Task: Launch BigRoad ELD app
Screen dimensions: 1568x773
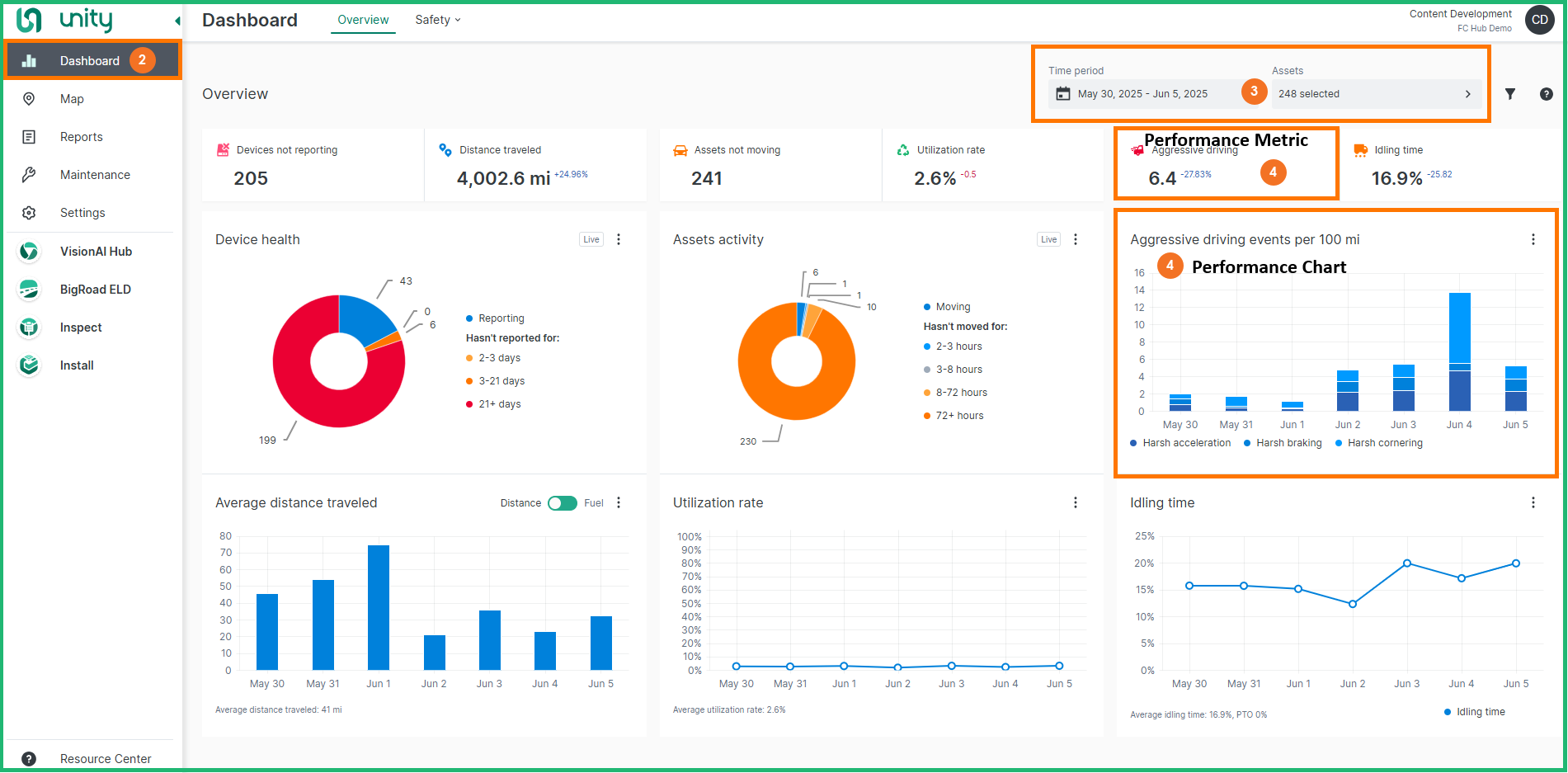Action: [x=95, y=290]
